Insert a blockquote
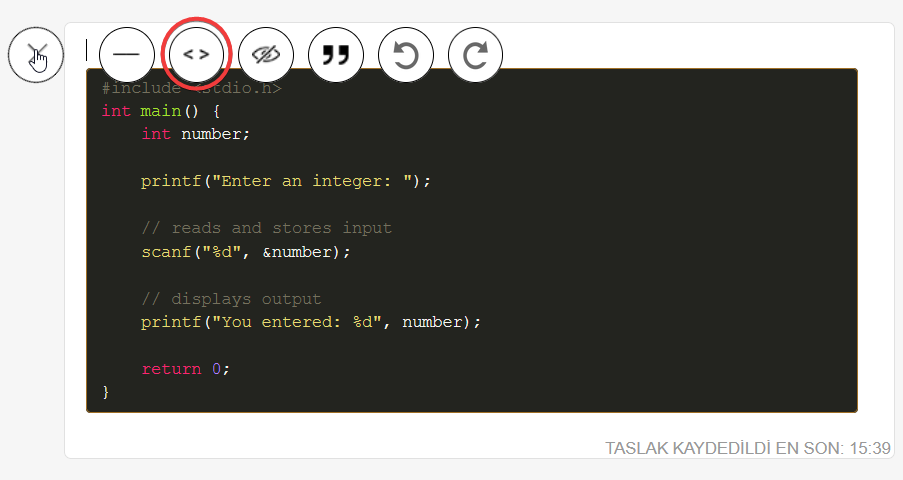The image size is (903, 480). [336, 55]
